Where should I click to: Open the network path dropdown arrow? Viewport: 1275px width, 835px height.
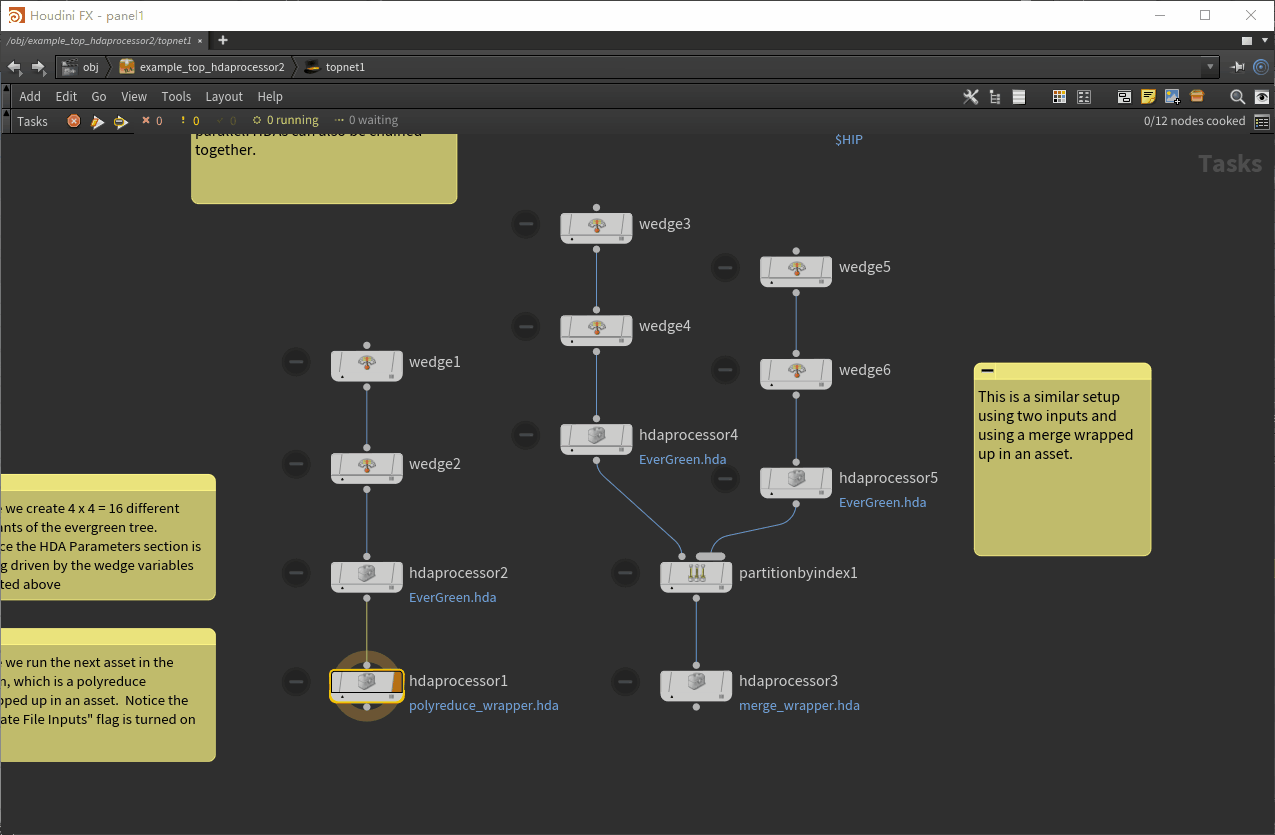tap(1210, 66)
